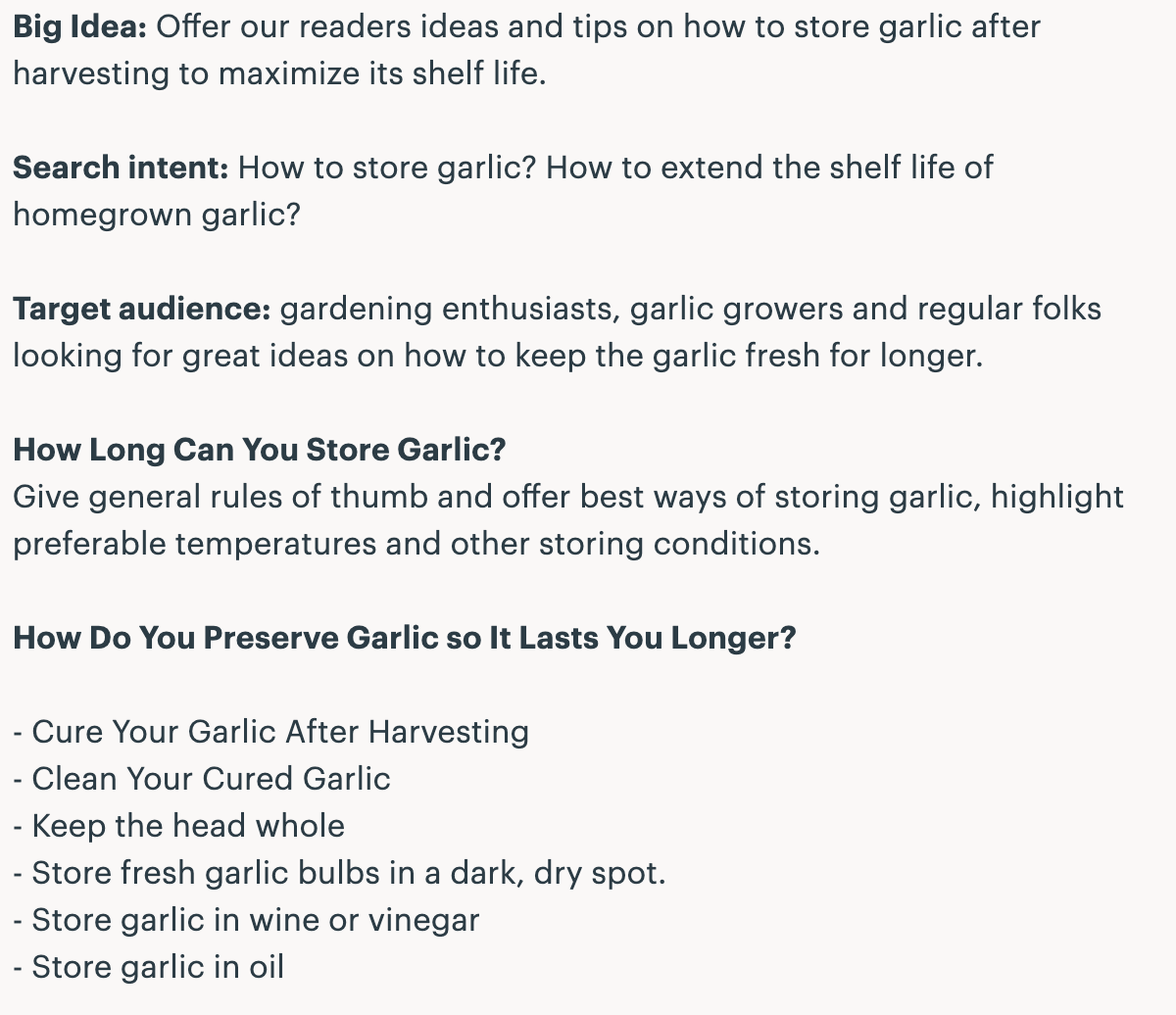The width and height of the screenshot is (1176, 1015).
Task: Click the text 'maximize its shelf life'
Action: click(381, 73)
